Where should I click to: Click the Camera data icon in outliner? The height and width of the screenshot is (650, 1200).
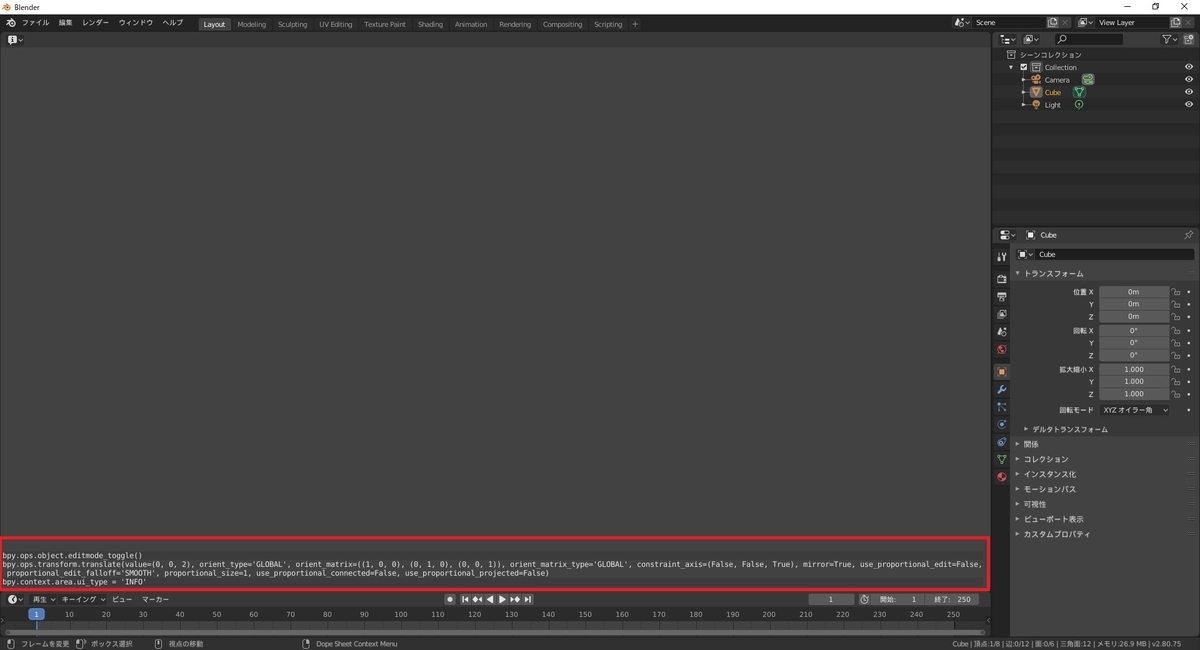[1087, 80]
